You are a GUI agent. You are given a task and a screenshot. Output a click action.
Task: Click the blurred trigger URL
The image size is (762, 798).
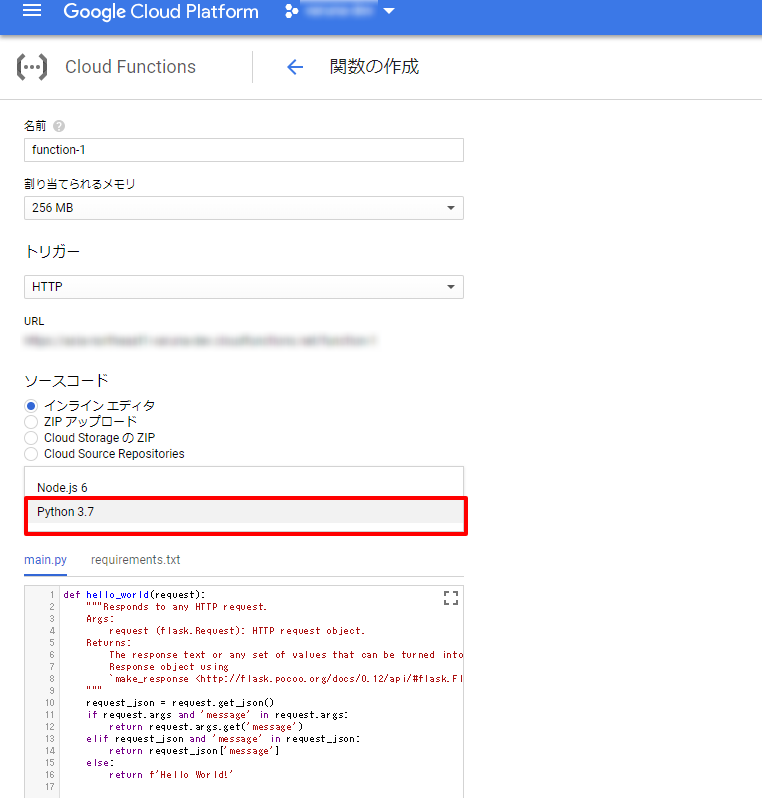tap(200, 340)
